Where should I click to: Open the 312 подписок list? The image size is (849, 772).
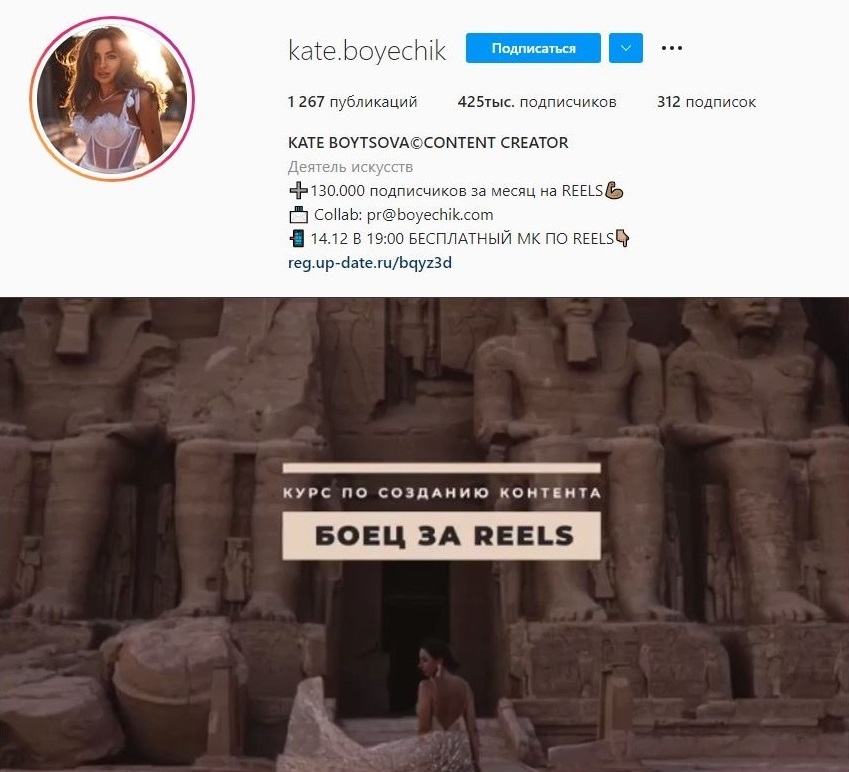point(706,102)
